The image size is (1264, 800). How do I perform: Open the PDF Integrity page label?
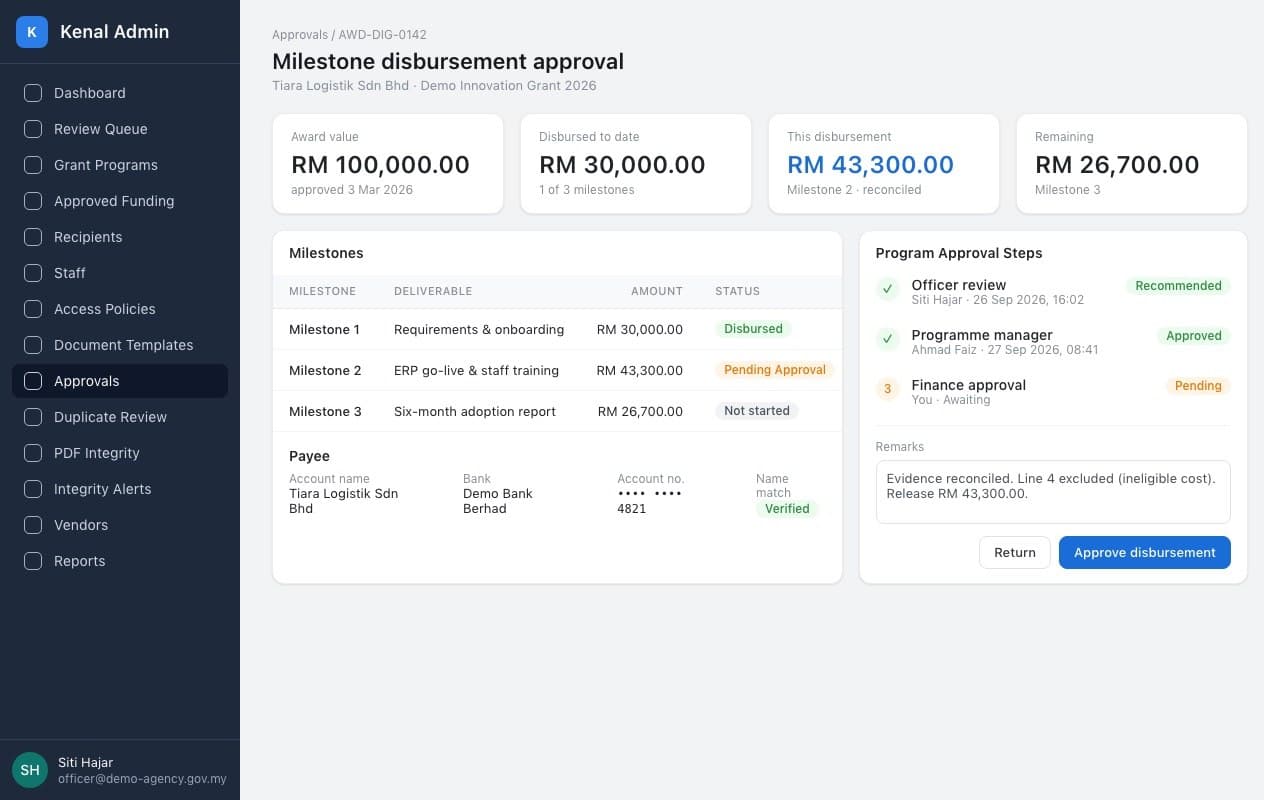click(97, 453)
